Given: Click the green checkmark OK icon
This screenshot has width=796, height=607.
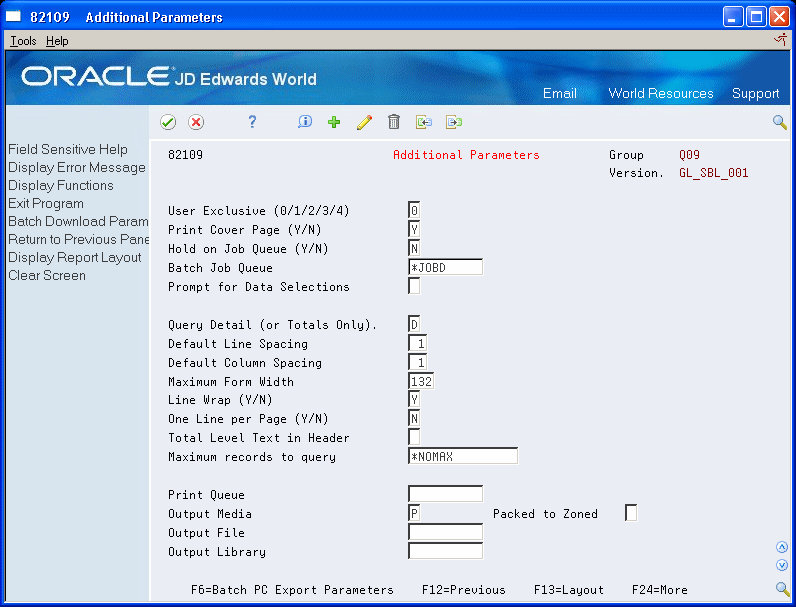Looking at the screenshot, I should pyautogui.click(x=168, y=122).
